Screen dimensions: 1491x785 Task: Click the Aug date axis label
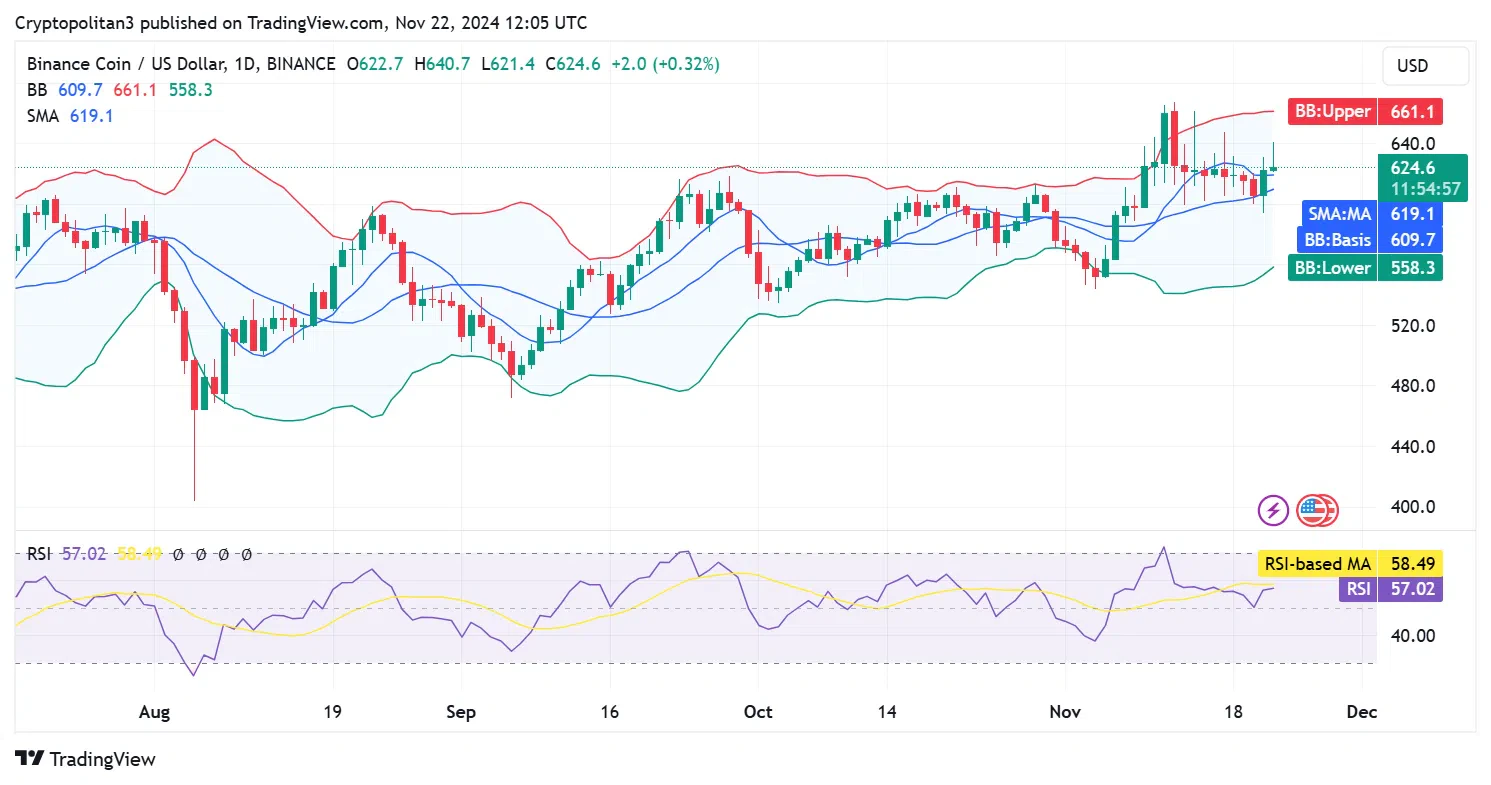click(x=155, y=712)
